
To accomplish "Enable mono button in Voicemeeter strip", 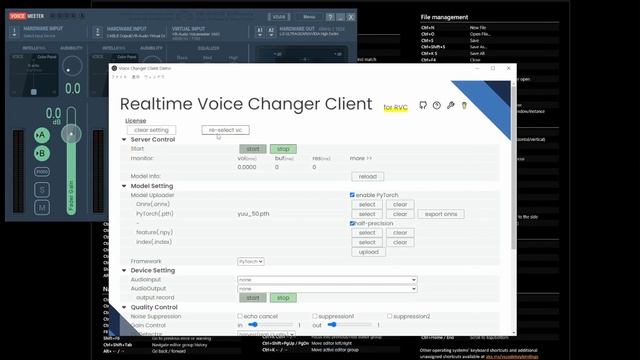I will pos(42,172).
